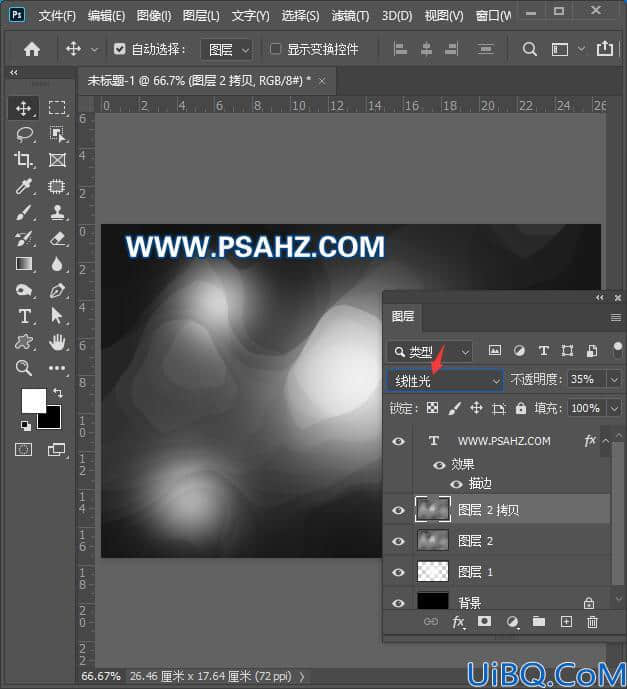Select the Brush tool

[x=23, y=213]
